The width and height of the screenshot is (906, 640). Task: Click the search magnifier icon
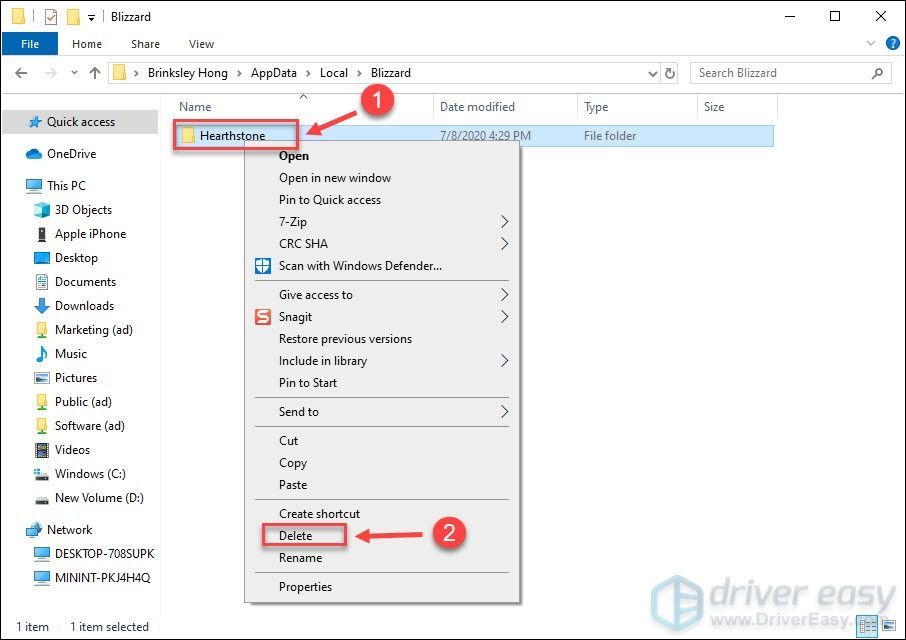(x=877, y=73)
